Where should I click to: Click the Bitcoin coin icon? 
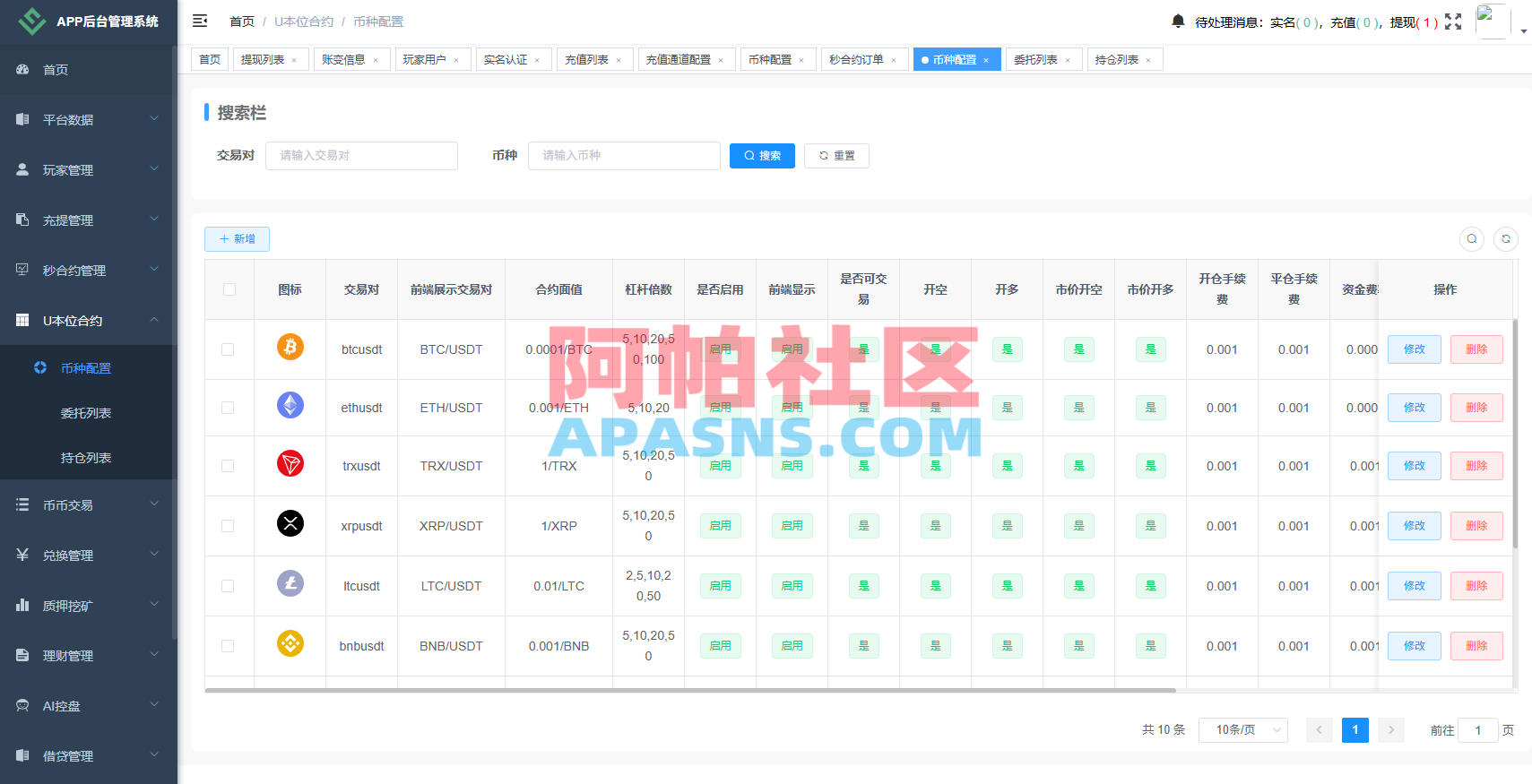[x=290, y=347]
